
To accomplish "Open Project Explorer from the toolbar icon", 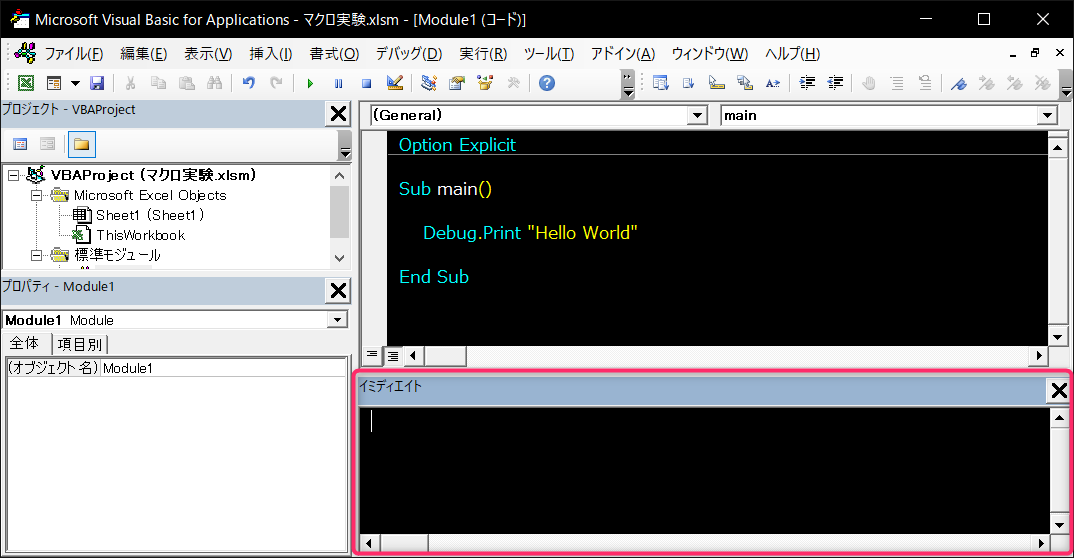I will coord(429,84).
